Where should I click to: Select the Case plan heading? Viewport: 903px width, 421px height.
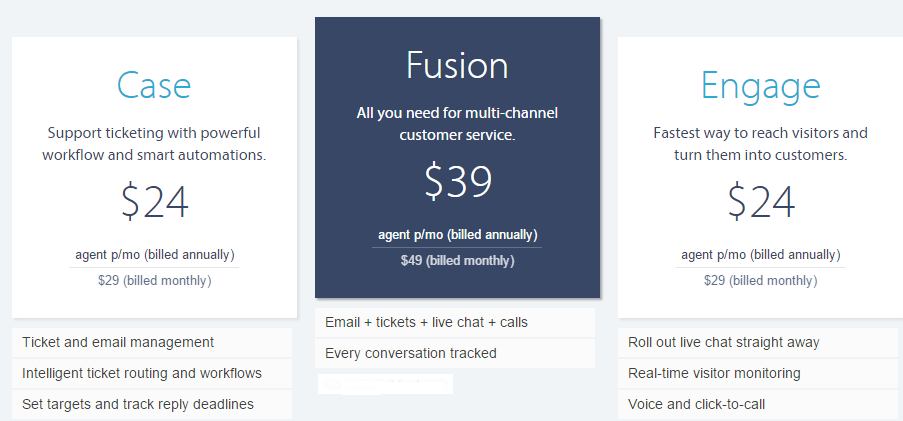pos(154,85)
